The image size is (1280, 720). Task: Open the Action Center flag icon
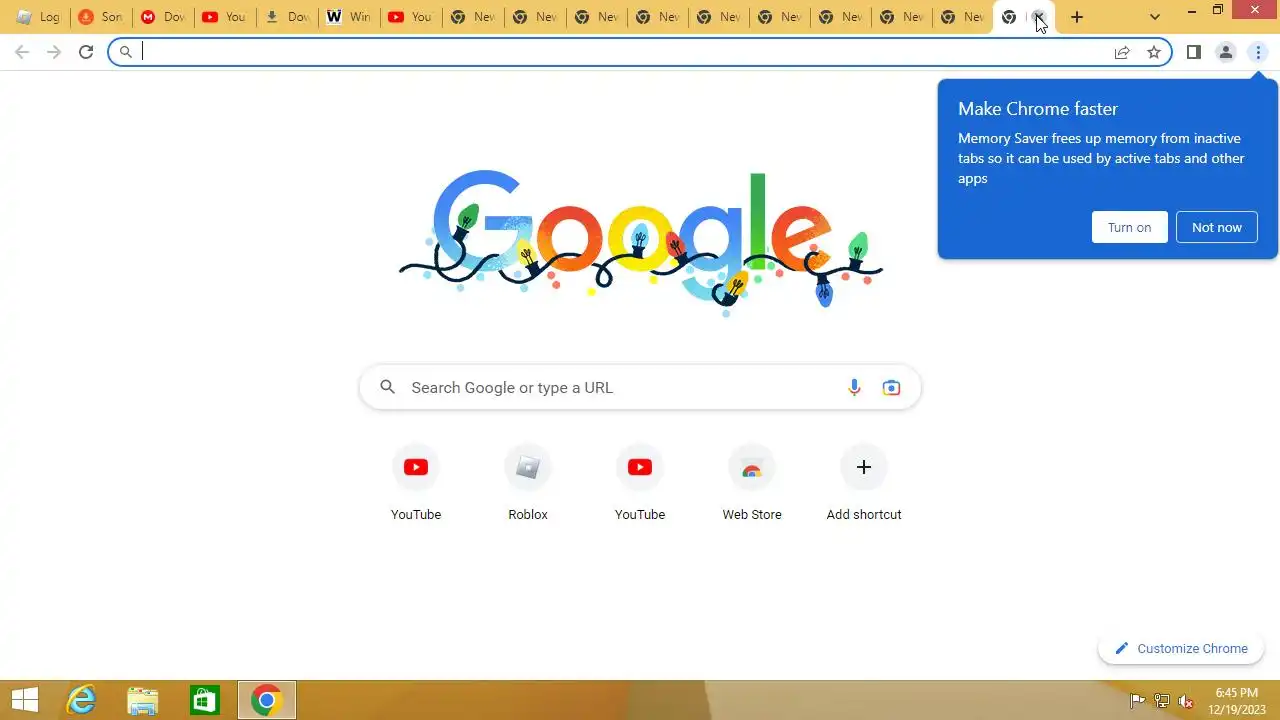[1138, 701]
